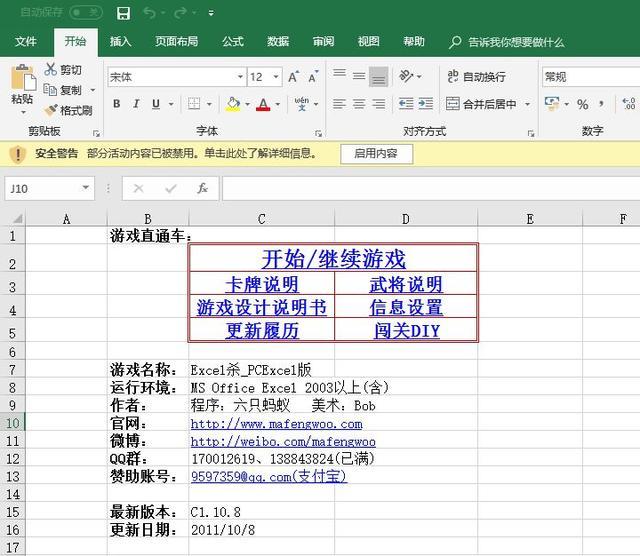This screenshot has height=556, width=640.
Task: Expand the 复制 dropdown arrow
Action: pos(93,90)
